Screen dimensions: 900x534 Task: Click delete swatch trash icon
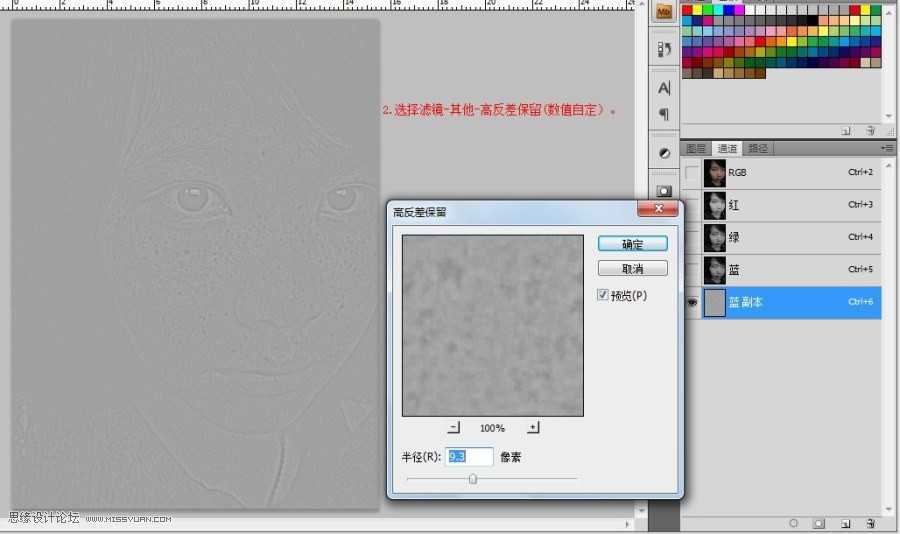(x=871, y=131)
